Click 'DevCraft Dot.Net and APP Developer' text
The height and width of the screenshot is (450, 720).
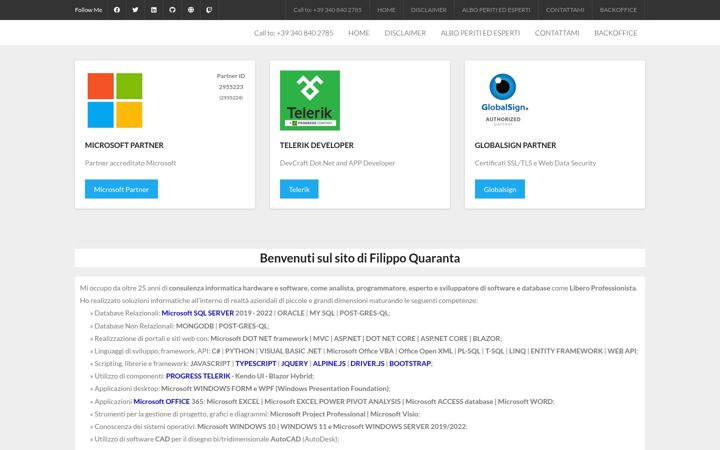point(338,163)
